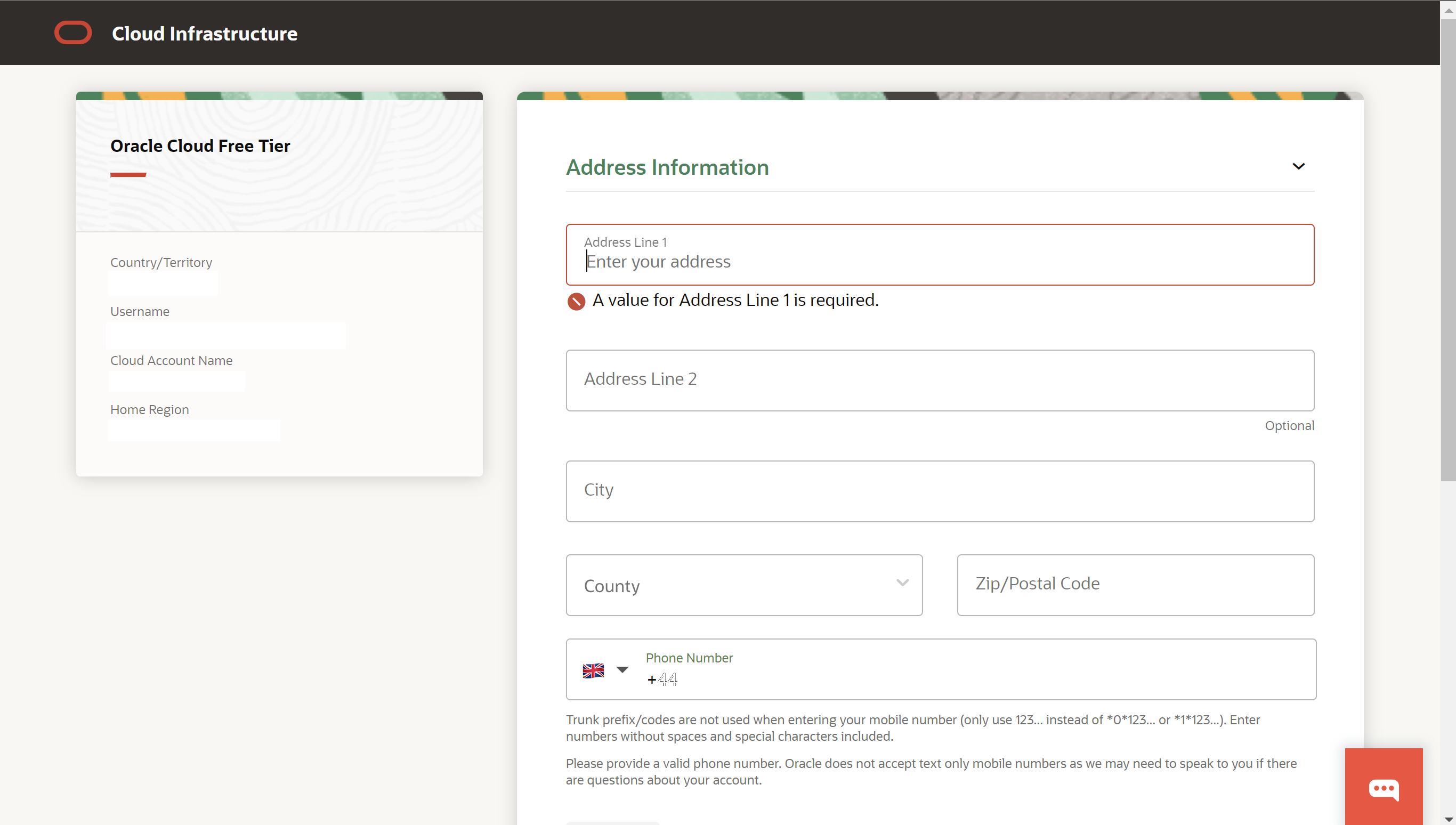The height and width of the screenshot is (825, 1456).
Task: Click the Zip/Postal Code field
Action: click(1135, 585)
